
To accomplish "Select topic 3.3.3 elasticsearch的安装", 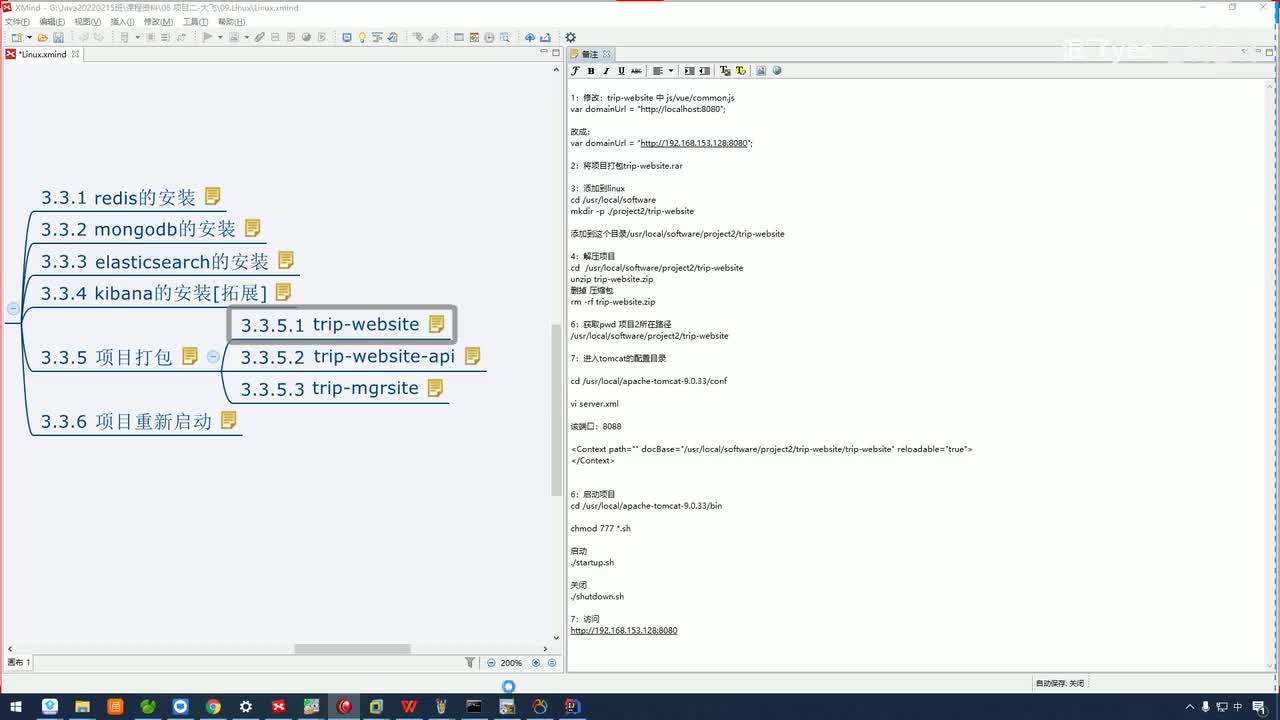I will [155, 262].
